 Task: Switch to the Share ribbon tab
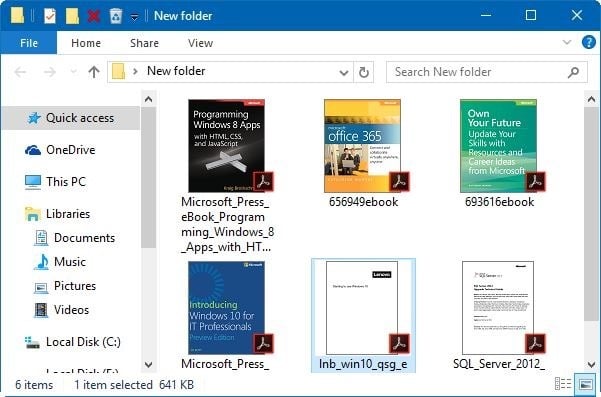tap(144, 43)
